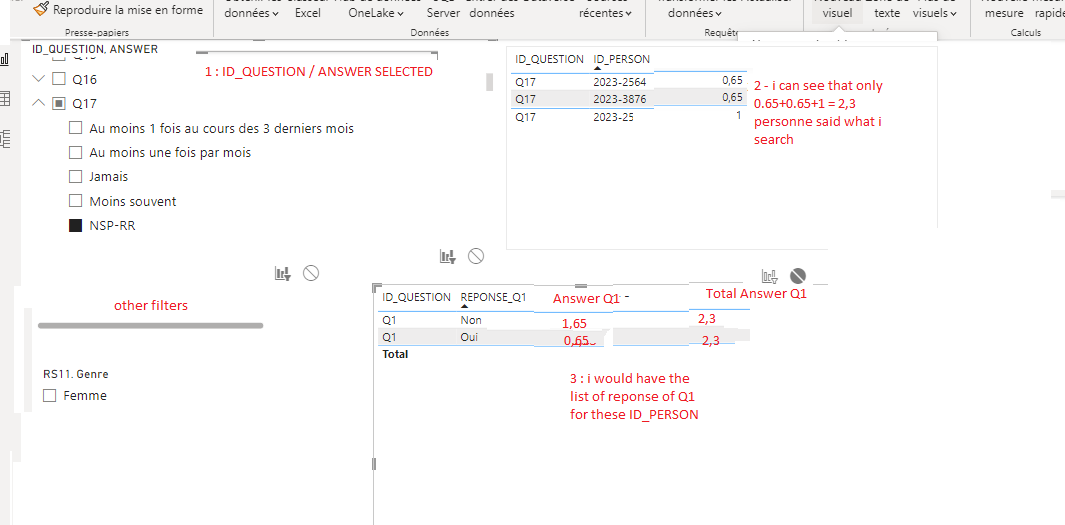This screenshot has width=1065, height=525.
Task: Toggle the Q17 checkbox in the slicer
Action: [59, 104]
